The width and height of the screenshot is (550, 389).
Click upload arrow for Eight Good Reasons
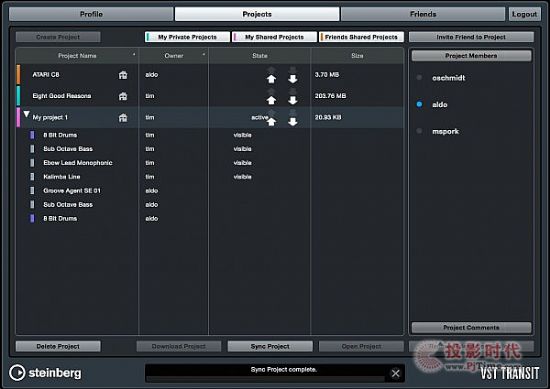(271, 100)
